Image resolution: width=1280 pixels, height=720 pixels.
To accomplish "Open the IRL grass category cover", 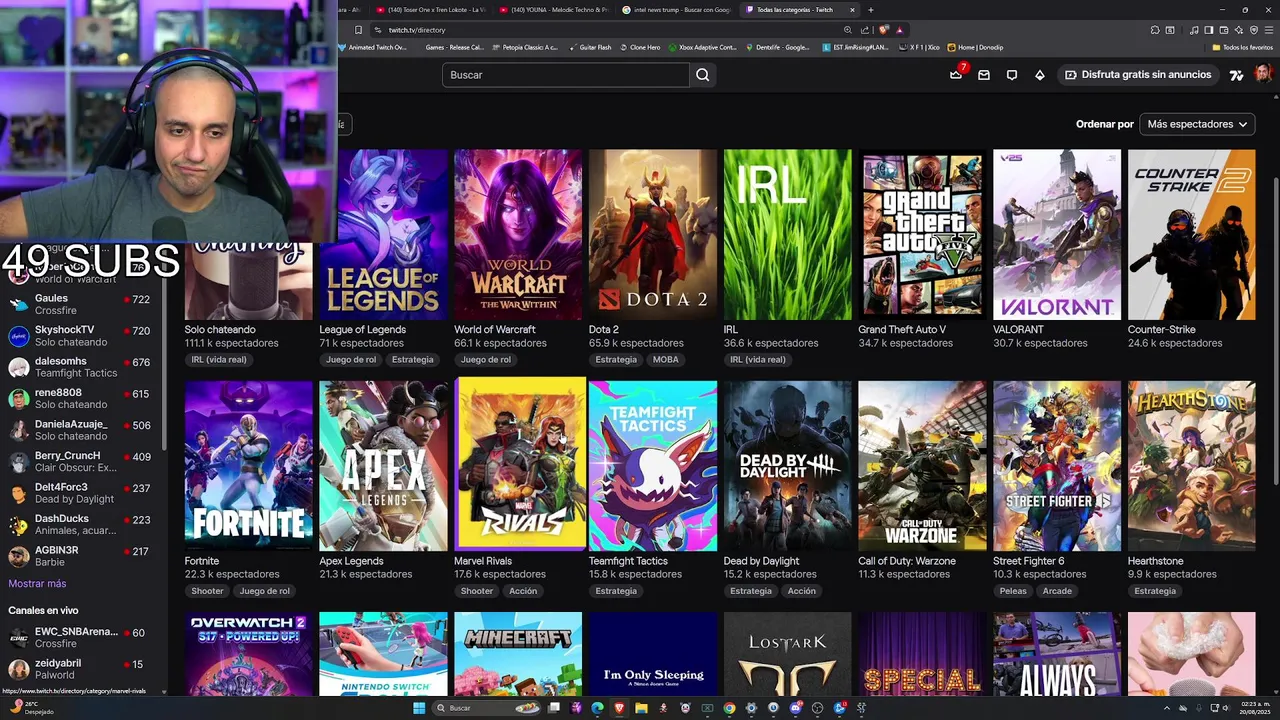I will 788,235.
